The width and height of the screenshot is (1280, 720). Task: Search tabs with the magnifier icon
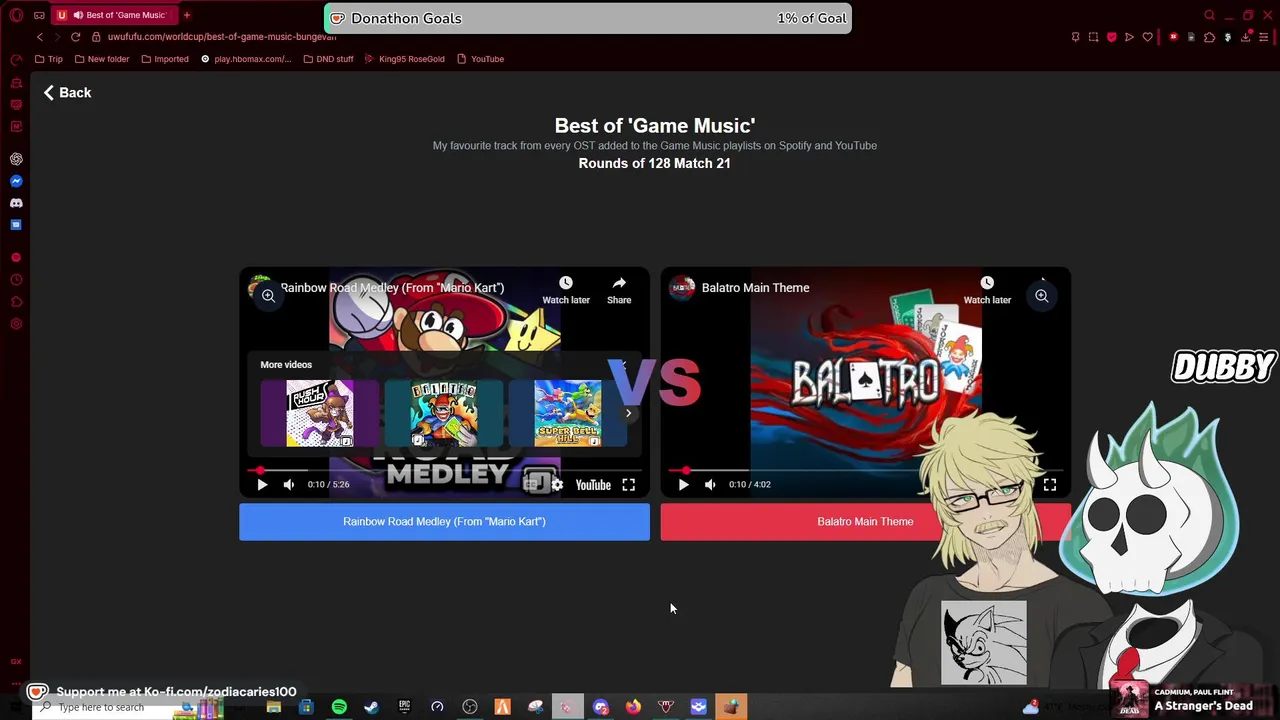[1209, 15]
